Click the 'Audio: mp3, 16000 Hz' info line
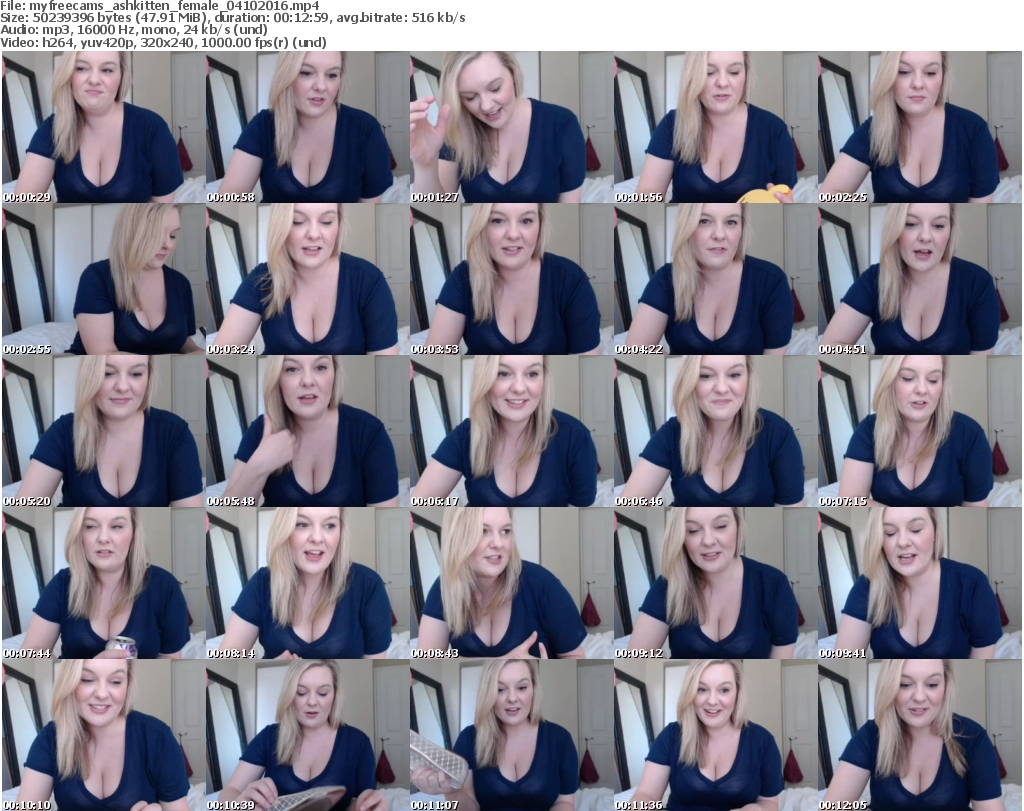Image resolution: width=1024 pixels, height=811 pixels. click(x=134, y=30)
